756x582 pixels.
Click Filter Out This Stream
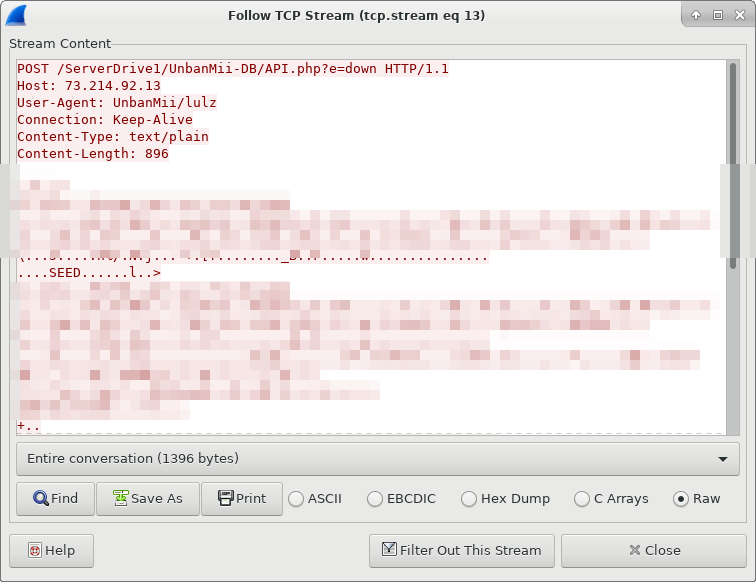461,550
